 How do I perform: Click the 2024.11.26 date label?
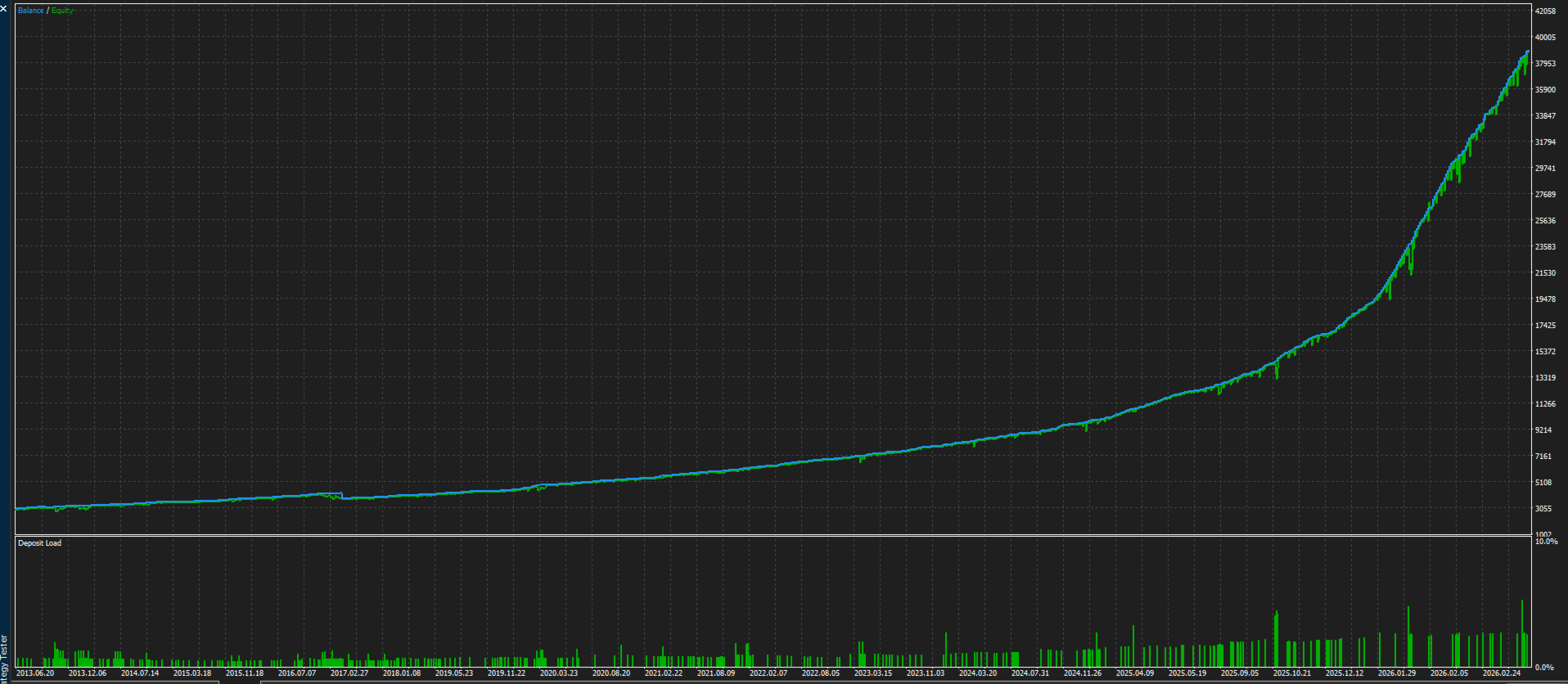(x=1083, y=673)
